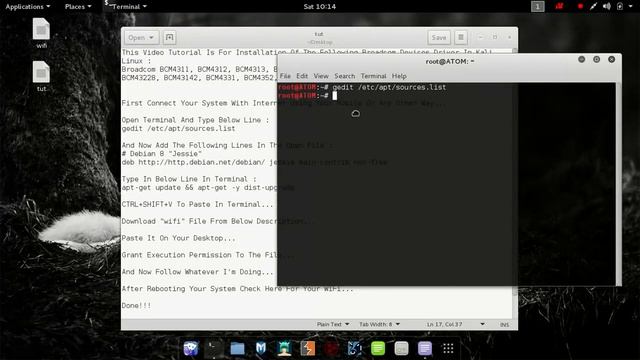The image size is (640, 360).
Task: Click the '# Debian 8 "Jessie"' line in gedit
Action: coord(162,154)
